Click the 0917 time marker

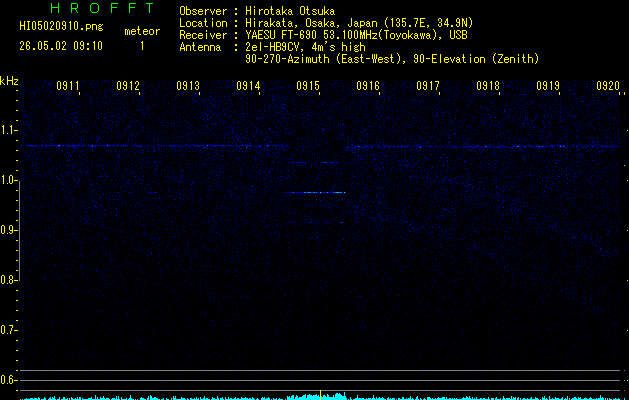pyautogui.click(x=428, y=85)
